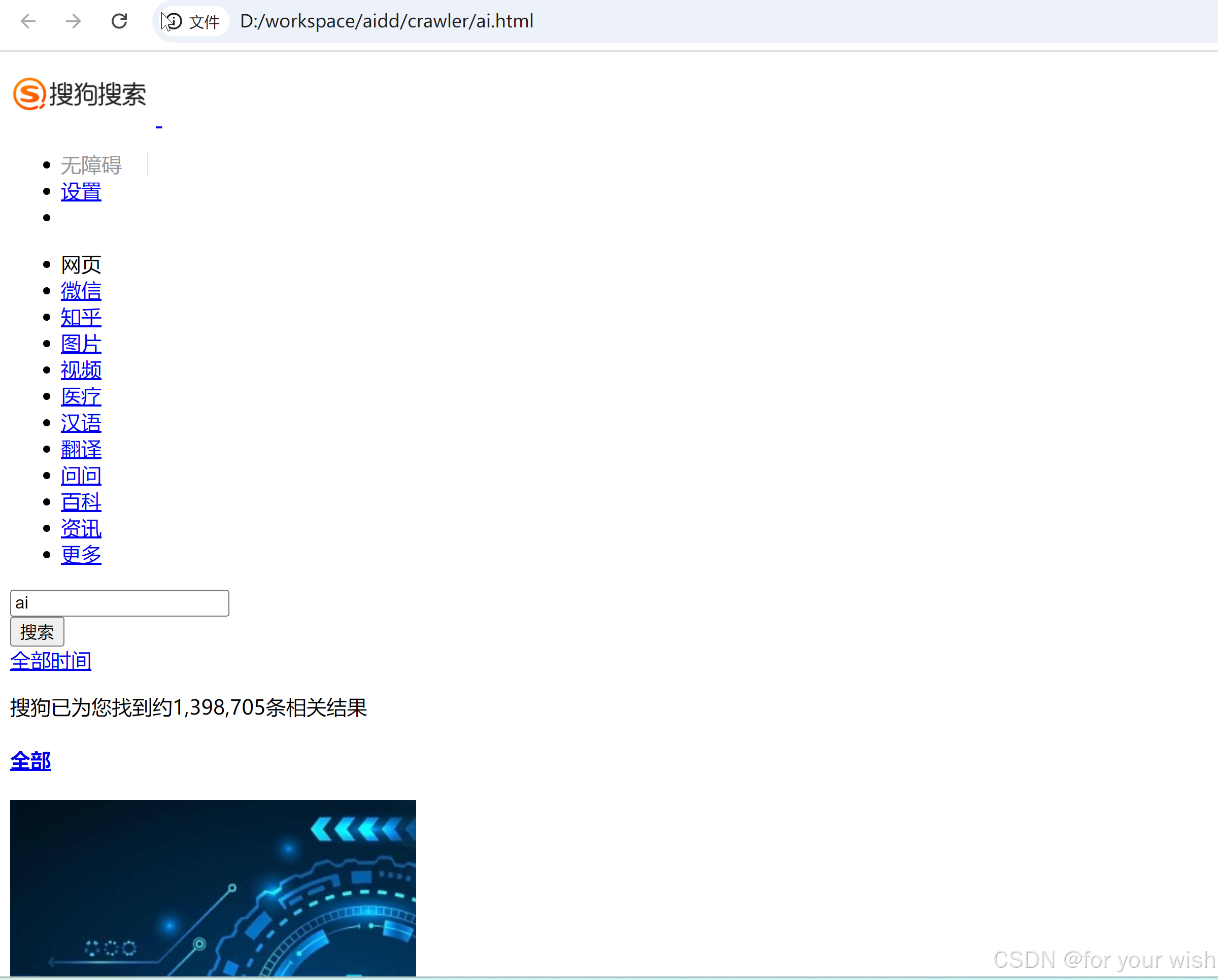1218x980 pixels.
Task: Click the blue technology image thumbnail
Action: pyautogui.click(x=213, y=887)
